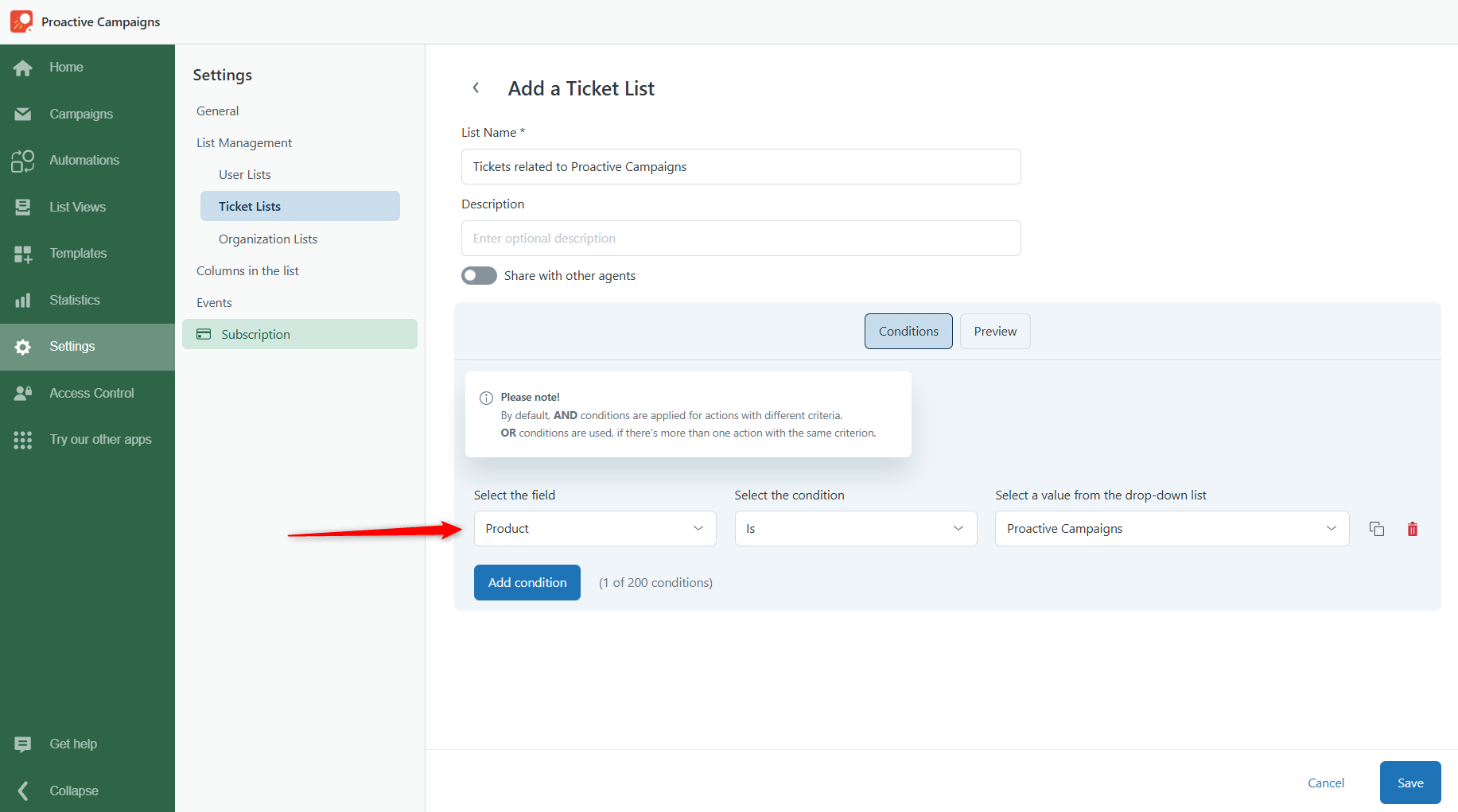Select the Conditions tab

tap(908, 332)
